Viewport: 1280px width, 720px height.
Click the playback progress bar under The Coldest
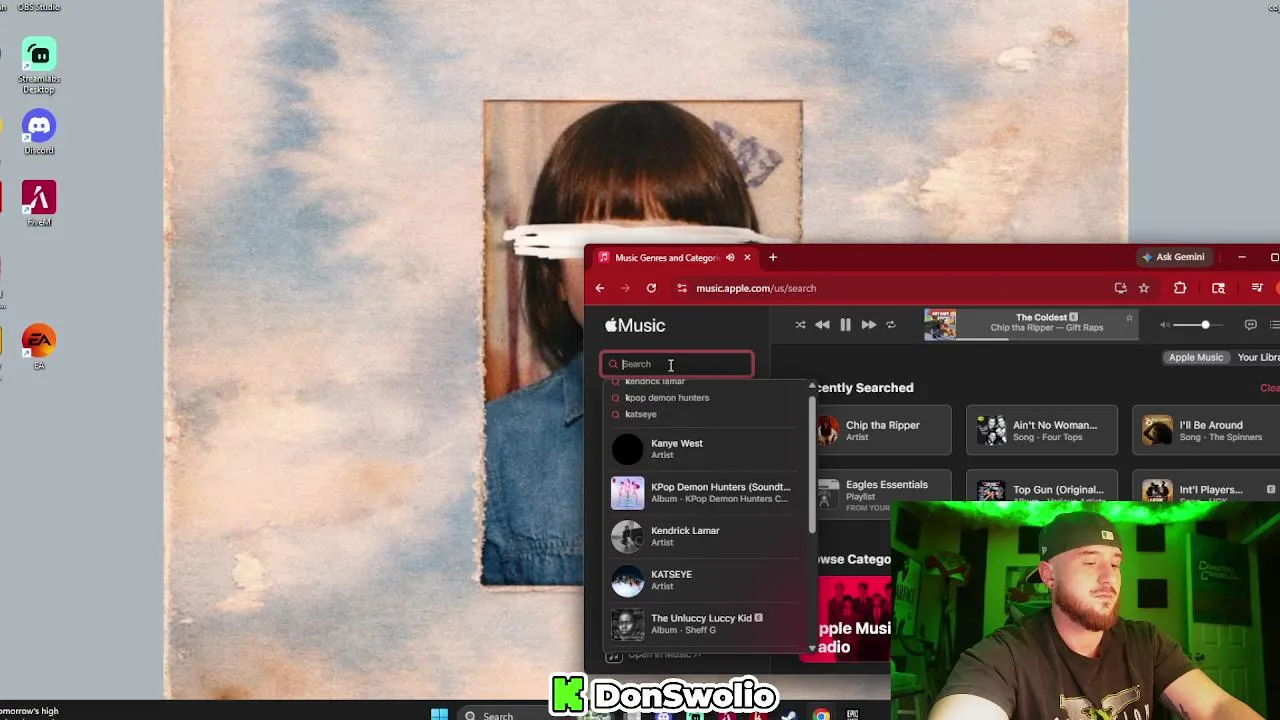[x=1047, y=339]
